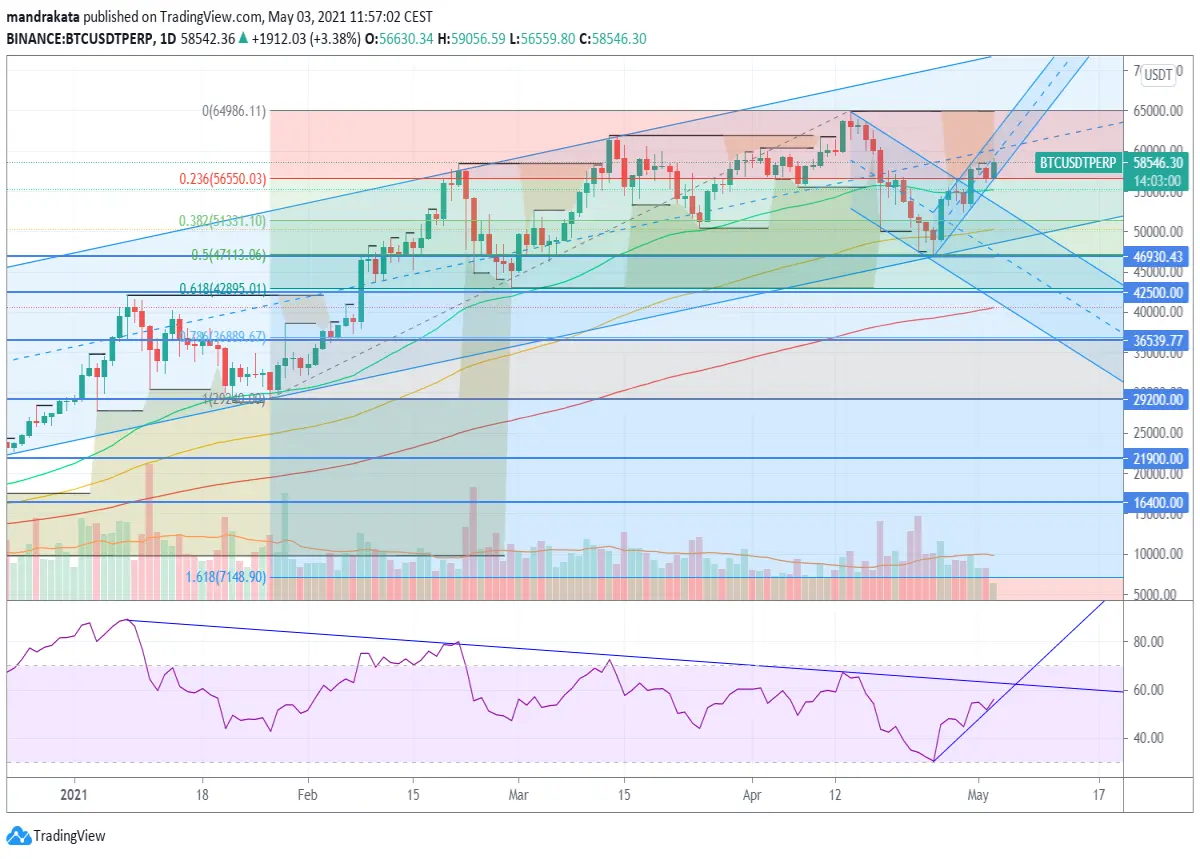The height and width of the screenshot is (859, 1200).
Task: Select the 29200.00 horizontal line price label
Action: coord(1157,400)
